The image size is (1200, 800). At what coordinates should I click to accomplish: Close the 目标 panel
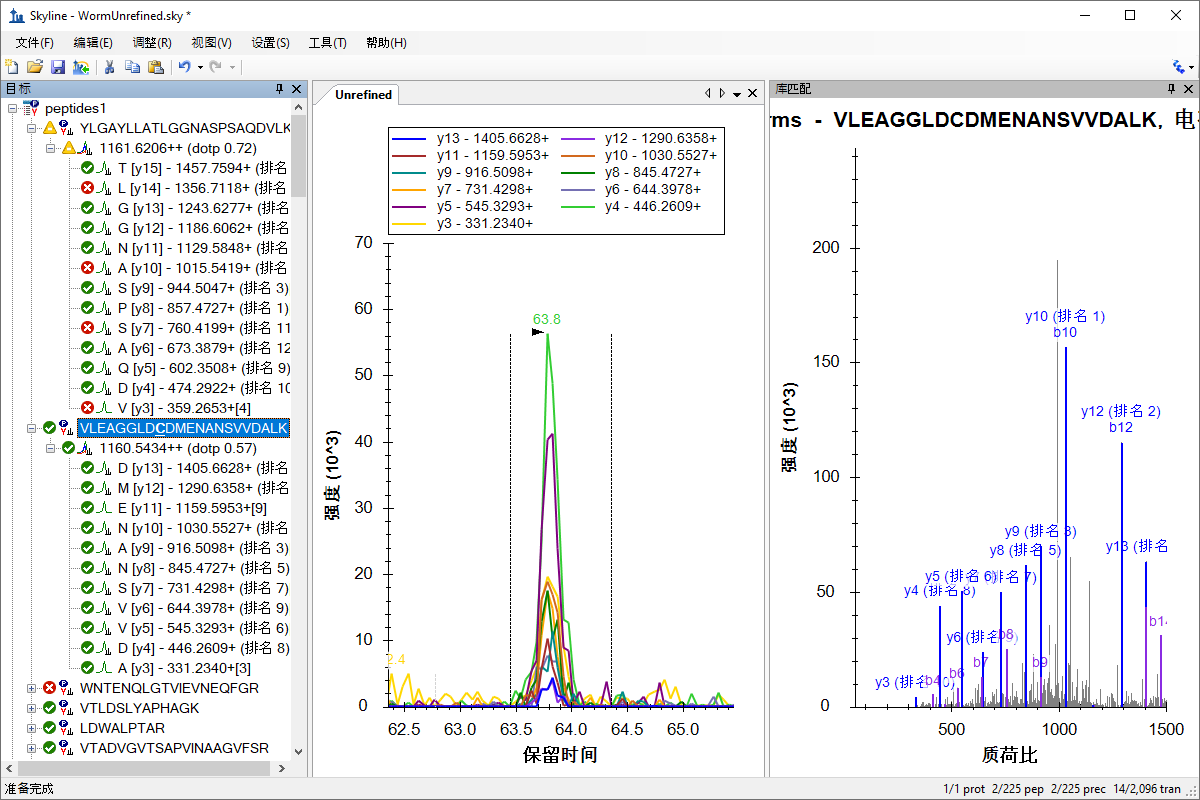click(296, 89)
